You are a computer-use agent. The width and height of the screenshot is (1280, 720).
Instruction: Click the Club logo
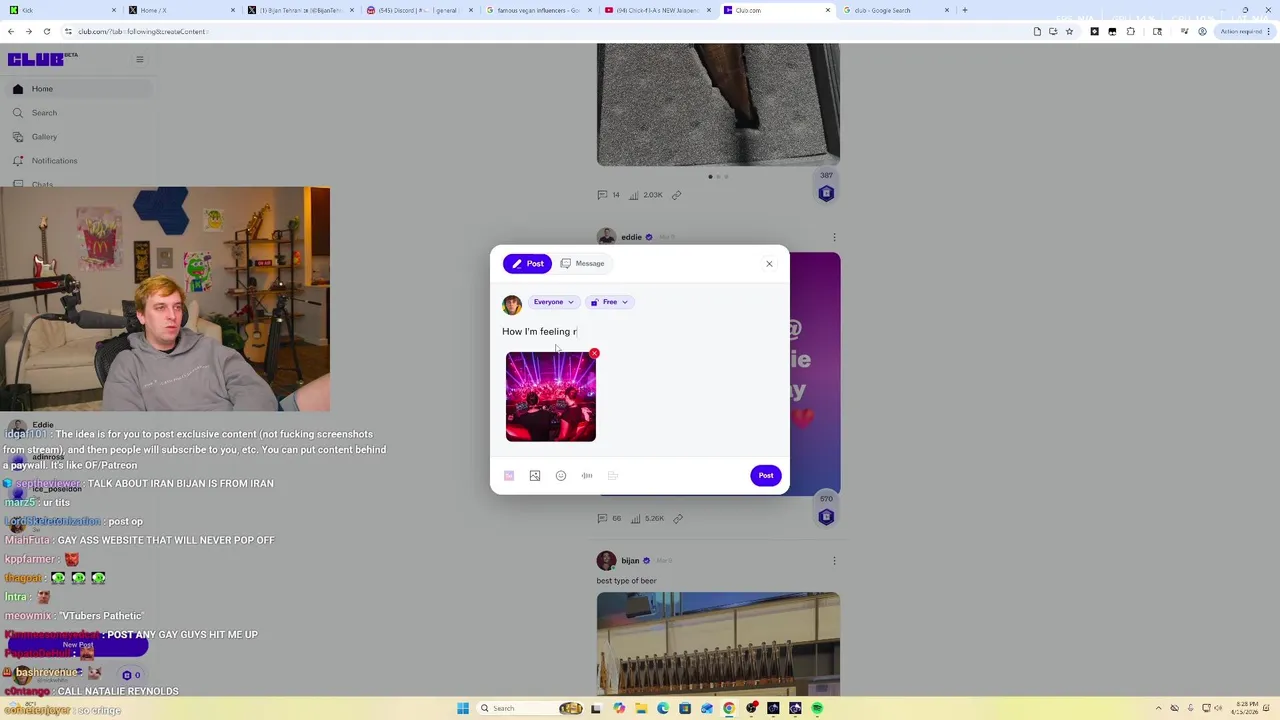tap(35, 60)
